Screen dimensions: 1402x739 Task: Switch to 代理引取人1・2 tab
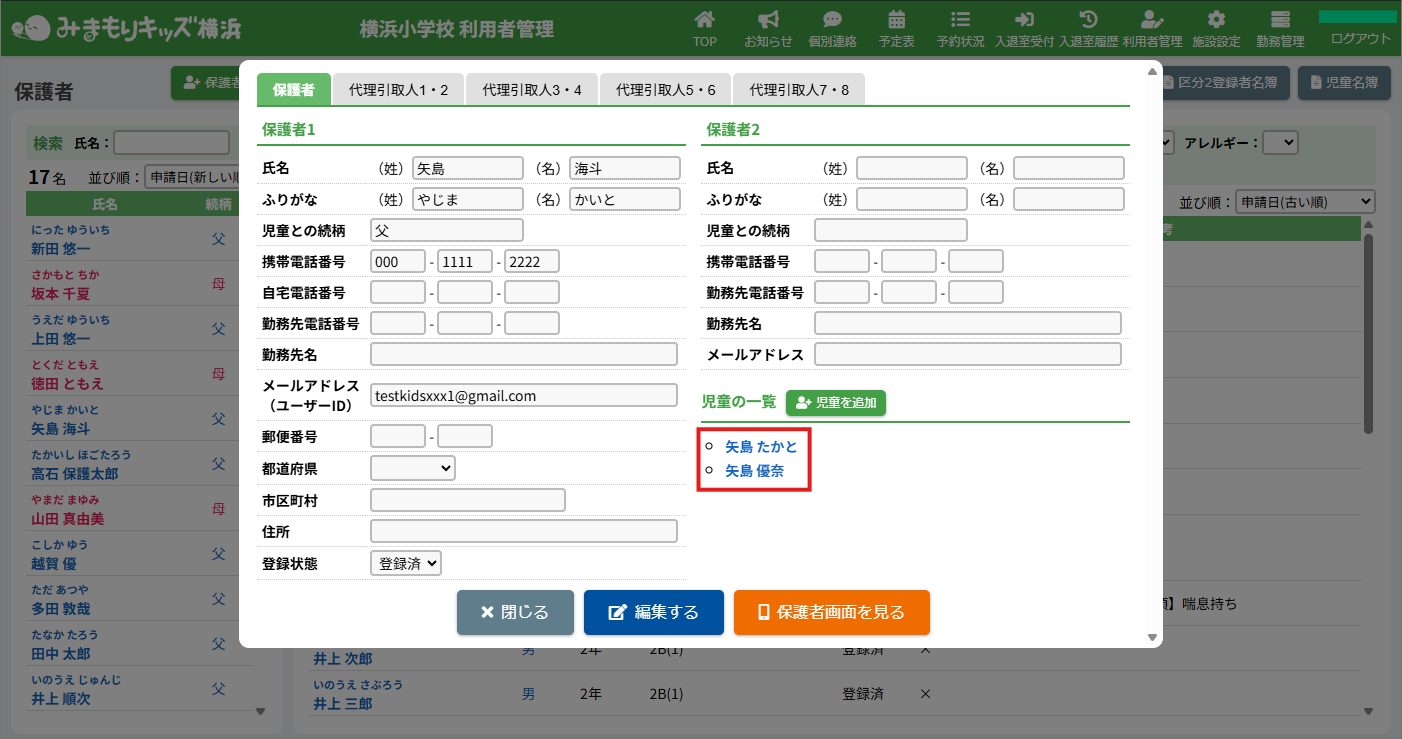[398, 90]
